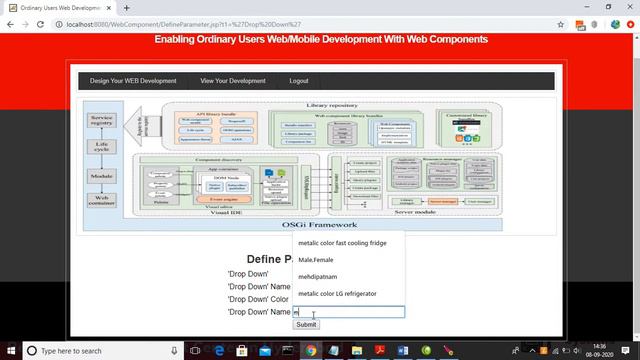Open the Windows Start menu
The height and width of the screenshot is (360, 640).
tap(11, 351)
